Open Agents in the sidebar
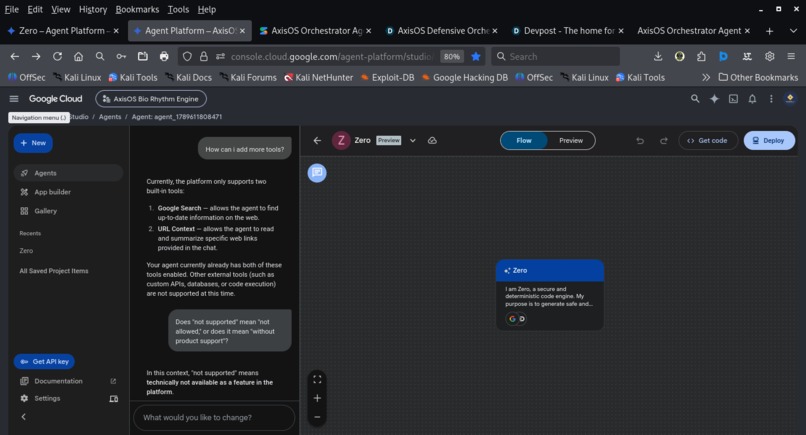806x435 pixels. pos(68,173)
